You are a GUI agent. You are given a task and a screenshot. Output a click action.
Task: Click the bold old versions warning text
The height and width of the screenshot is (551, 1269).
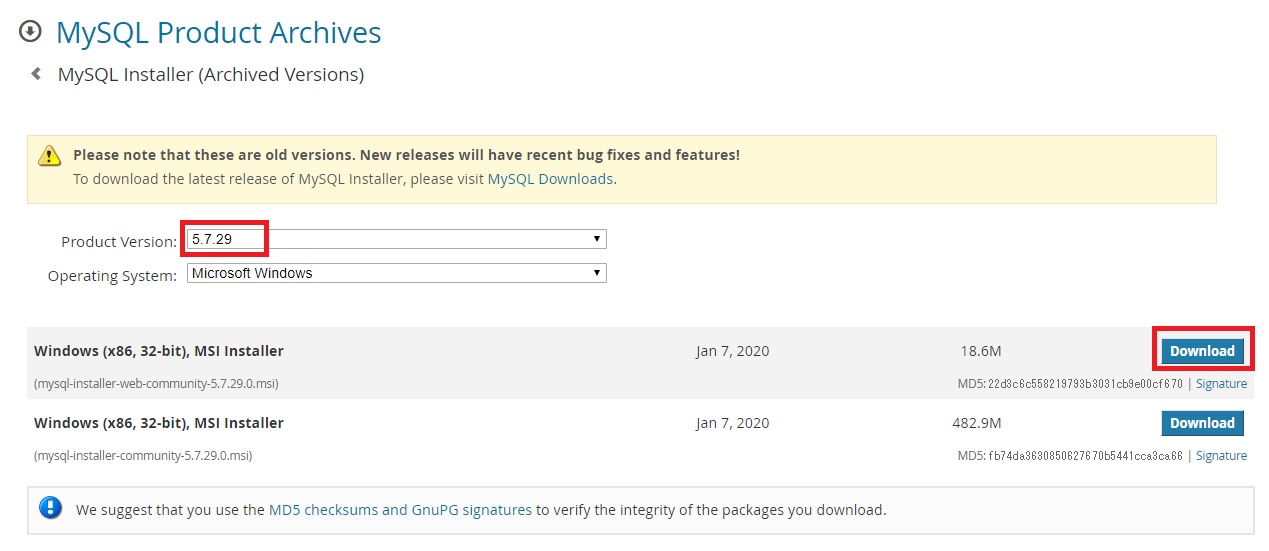pos(407,156)
